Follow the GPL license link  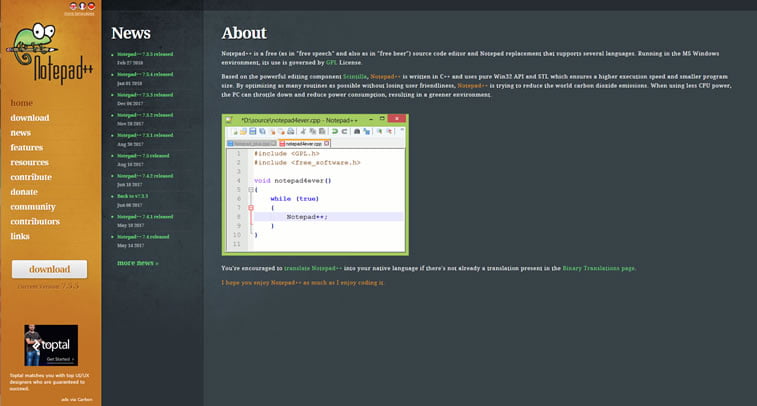coord(331,62)
